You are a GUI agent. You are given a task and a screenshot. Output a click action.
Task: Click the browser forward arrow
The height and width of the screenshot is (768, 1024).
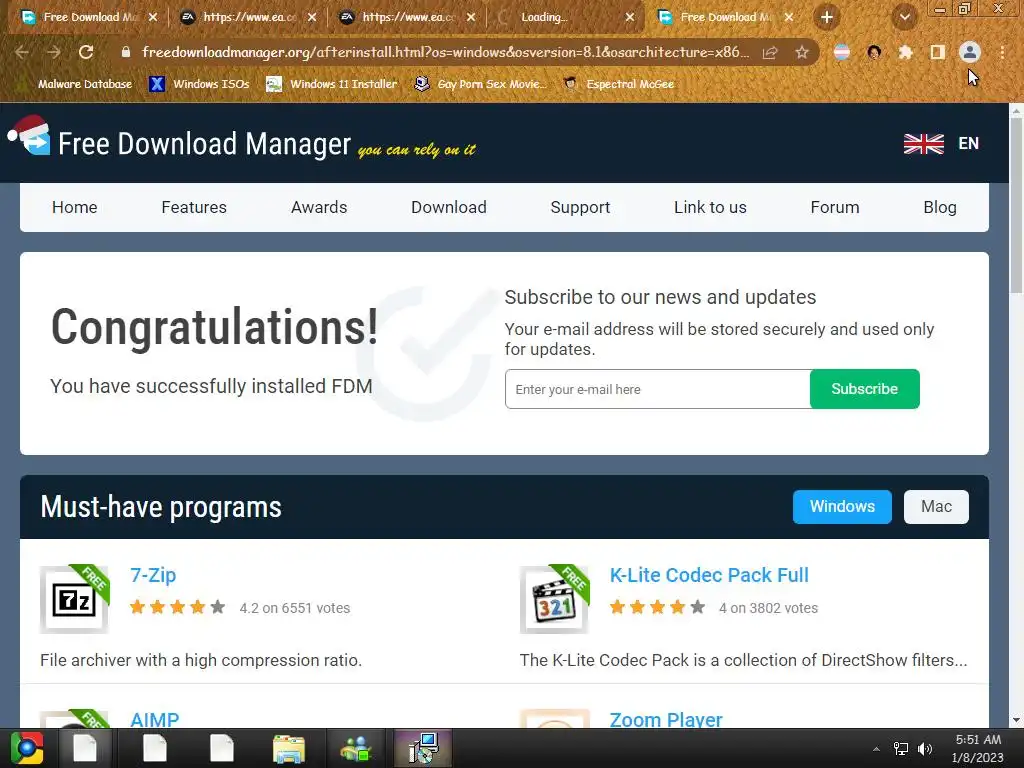pos(54,52)
